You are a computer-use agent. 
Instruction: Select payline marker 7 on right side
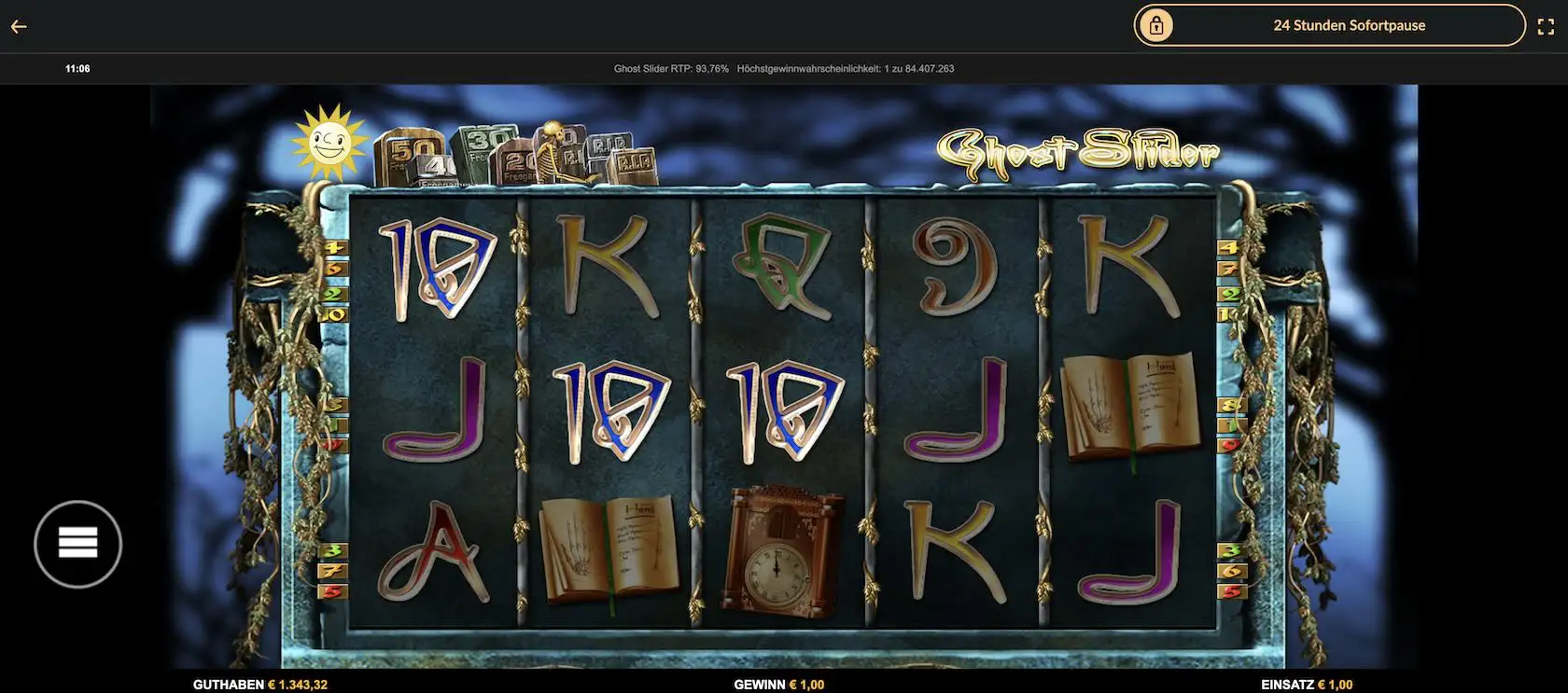click(1229, 270)
